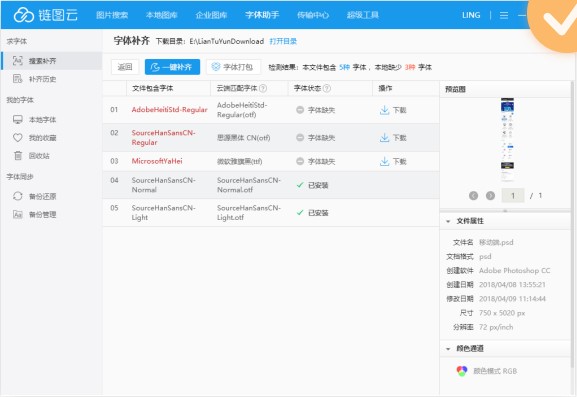Image resolution: width=577 pixels, height=397 pixels.
Task: Click download icon for SourceHanSansCN-Regular
Action: (384, 138)
